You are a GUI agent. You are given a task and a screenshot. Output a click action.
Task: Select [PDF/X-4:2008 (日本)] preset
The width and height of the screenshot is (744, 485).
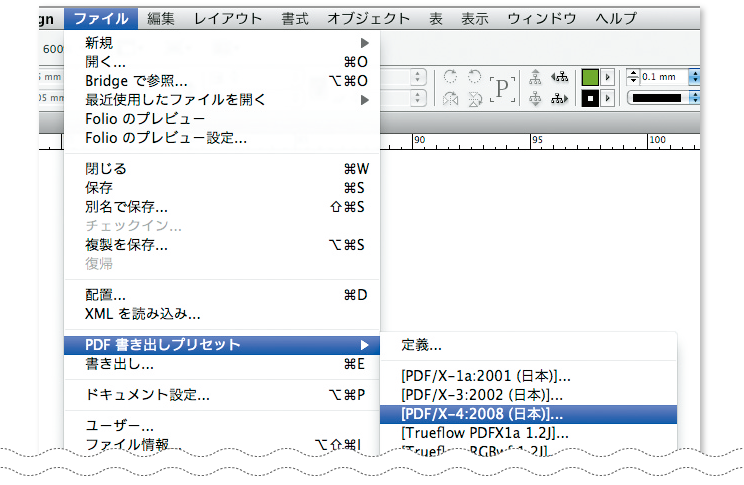click(529, 414)
